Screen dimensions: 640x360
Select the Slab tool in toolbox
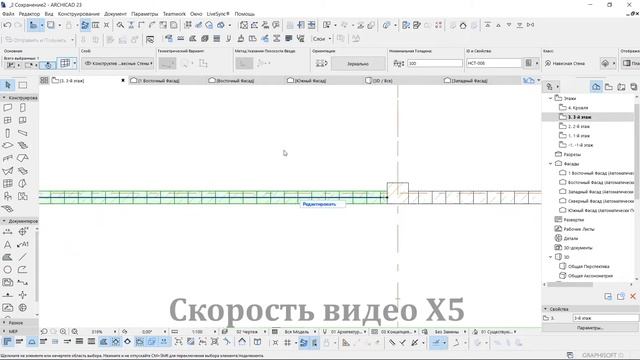(x=7, y=146)
